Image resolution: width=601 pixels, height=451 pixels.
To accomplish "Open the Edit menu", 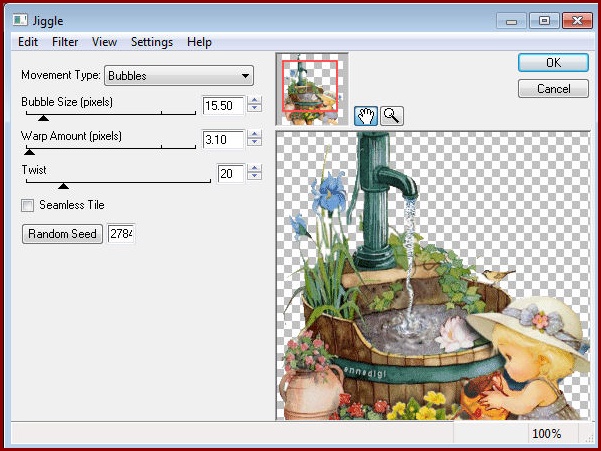I will pos(28,41).
